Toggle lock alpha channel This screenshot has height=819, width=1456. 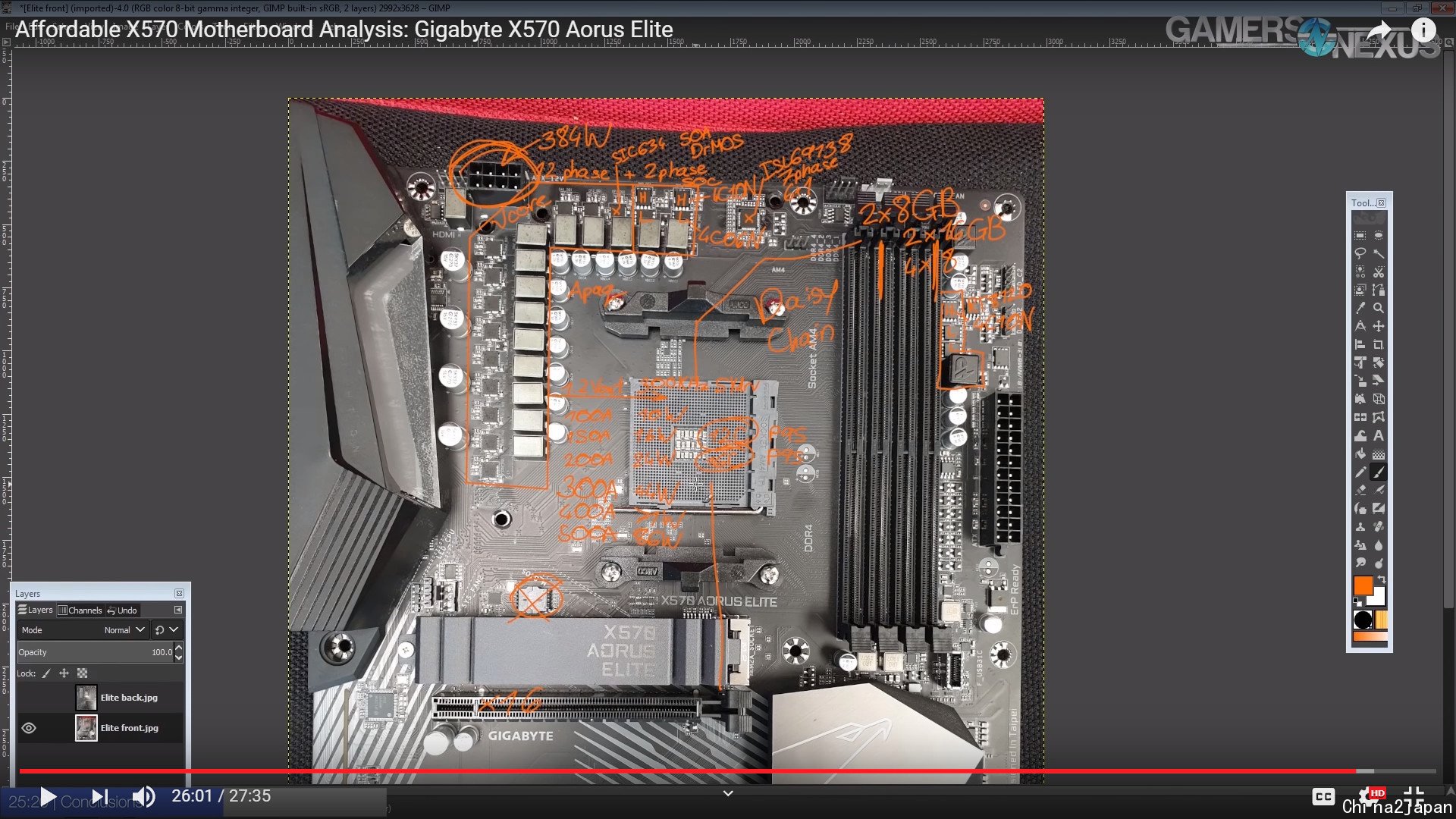[83, 673]
